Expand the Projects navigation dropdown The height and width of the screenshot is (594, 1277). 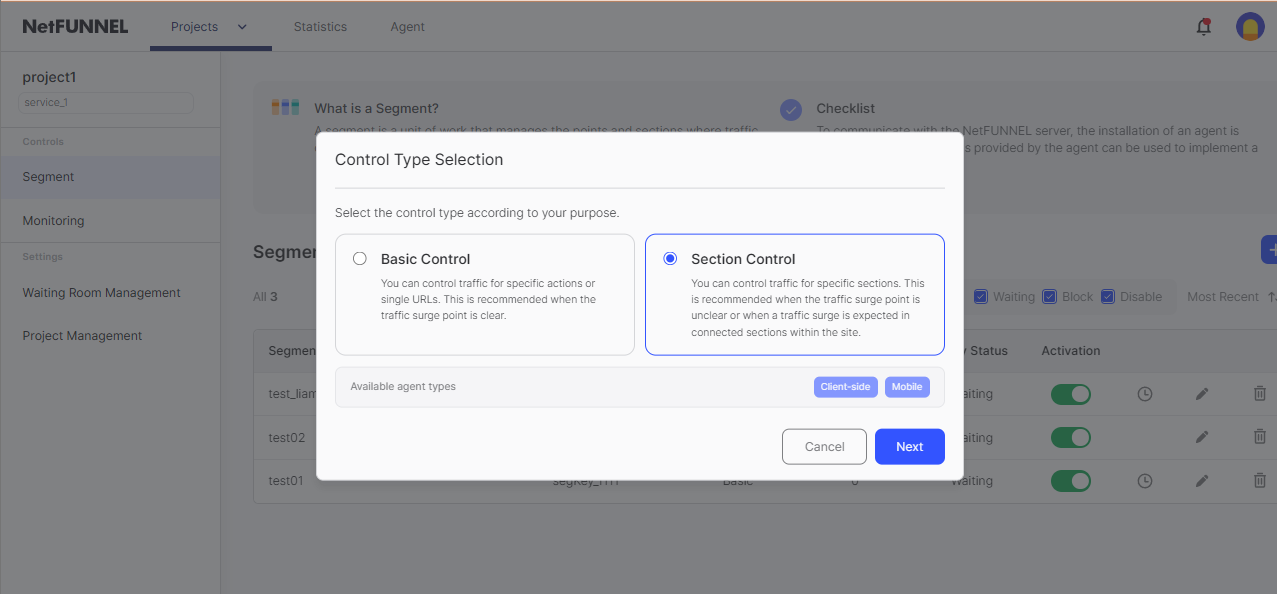(x=241, y=27)
